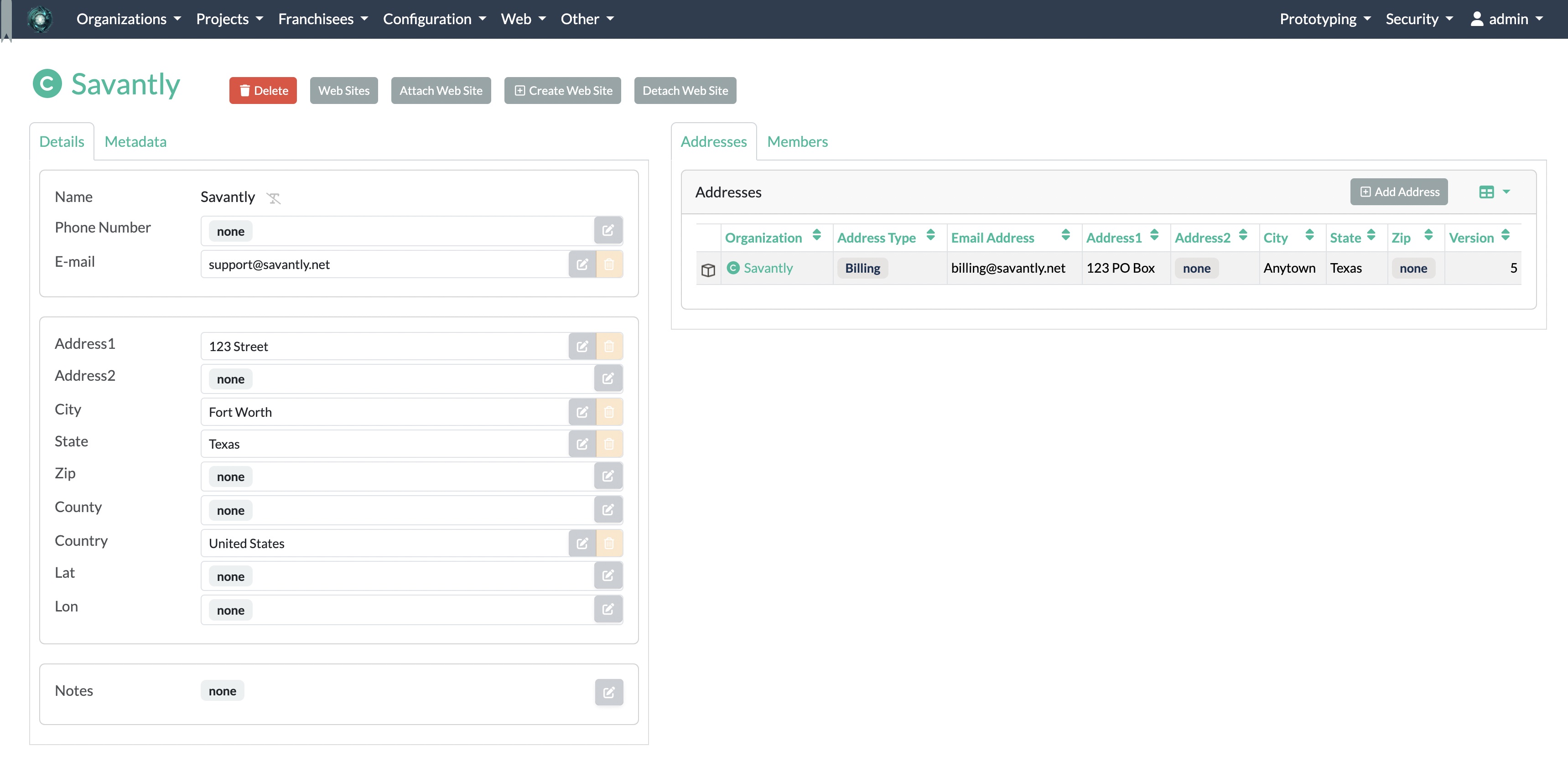Sort table by Email Address column
The width and height of the screenshot is (1568, 777).
point(1066,235)
